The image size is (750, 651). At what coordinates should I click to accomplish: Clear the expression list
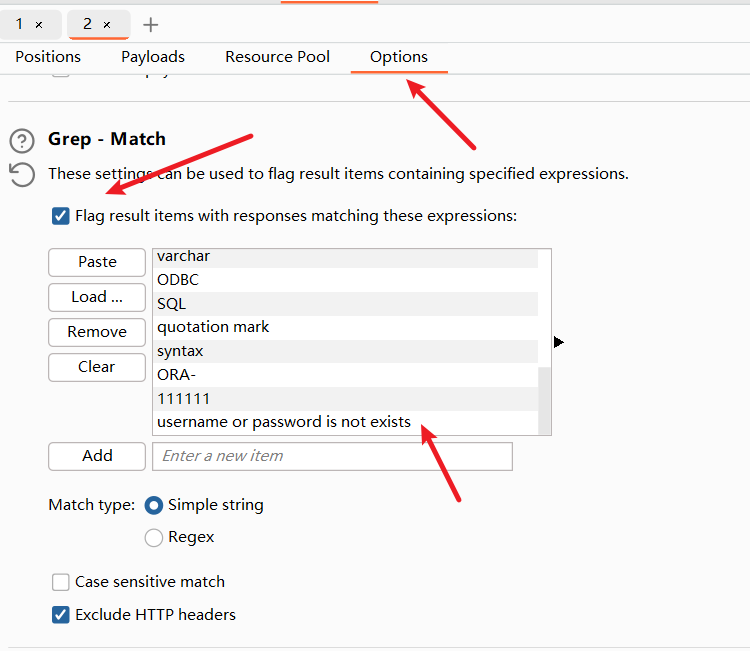pos(97,367)
